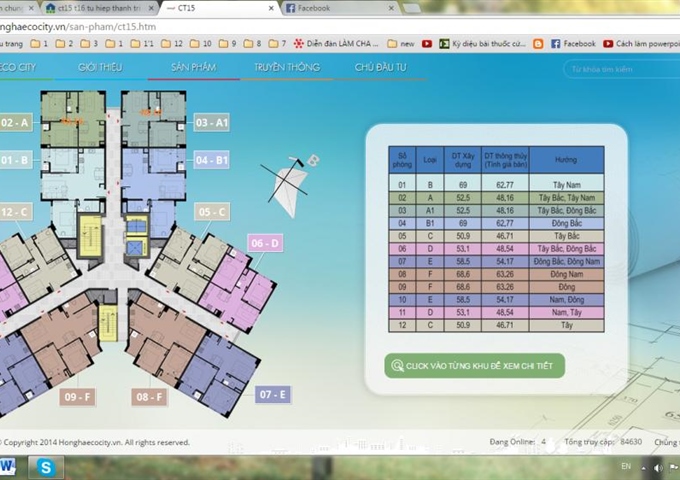Select apartment label 08 - F

point(149,397)
